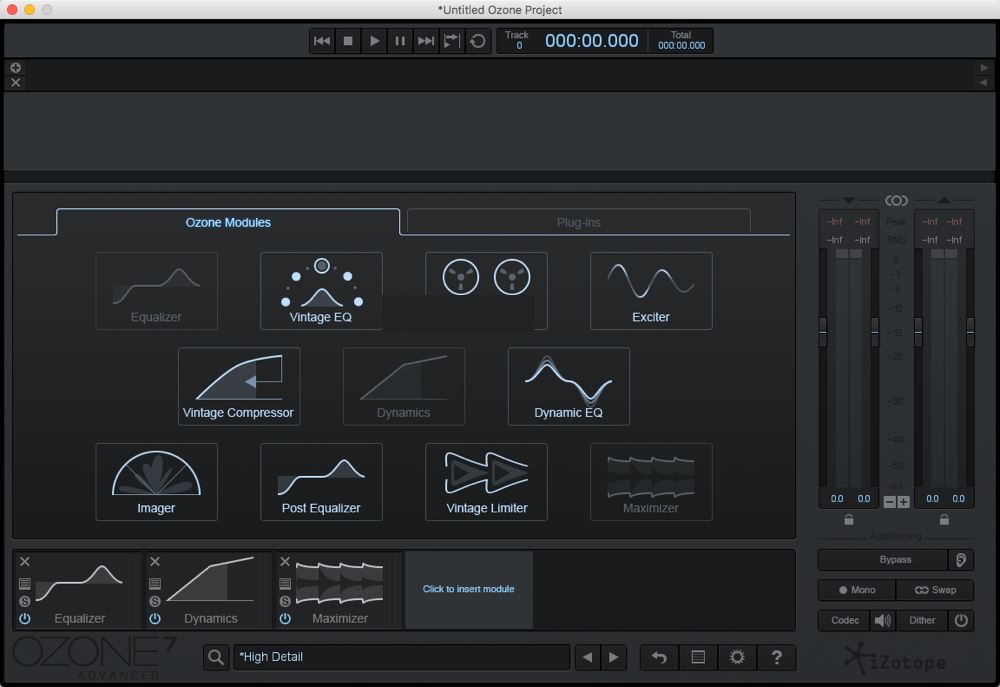Open the Dynamic EQ module
Image resolution: width=1000 pixels, height=687 pixels.
point(568,386)
